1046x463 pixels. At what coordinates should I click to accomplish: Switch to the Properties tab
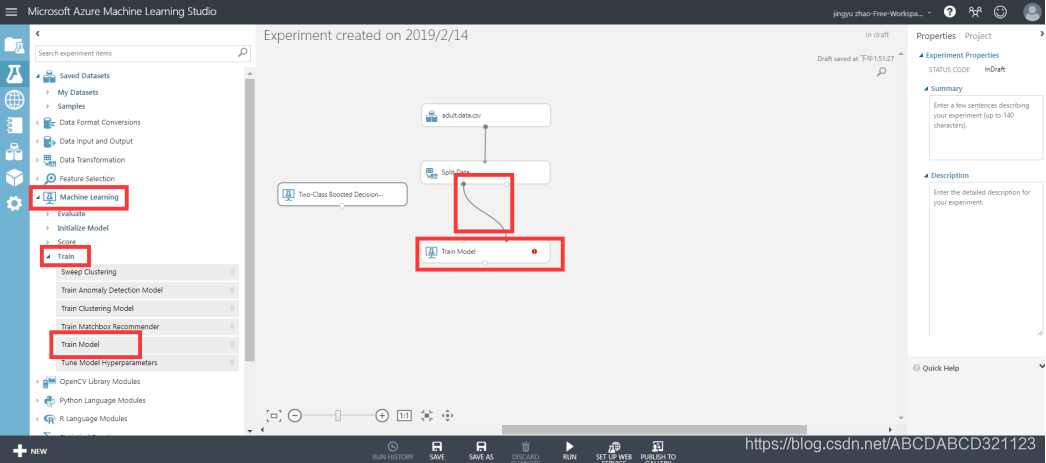click(x=935, y=36)
